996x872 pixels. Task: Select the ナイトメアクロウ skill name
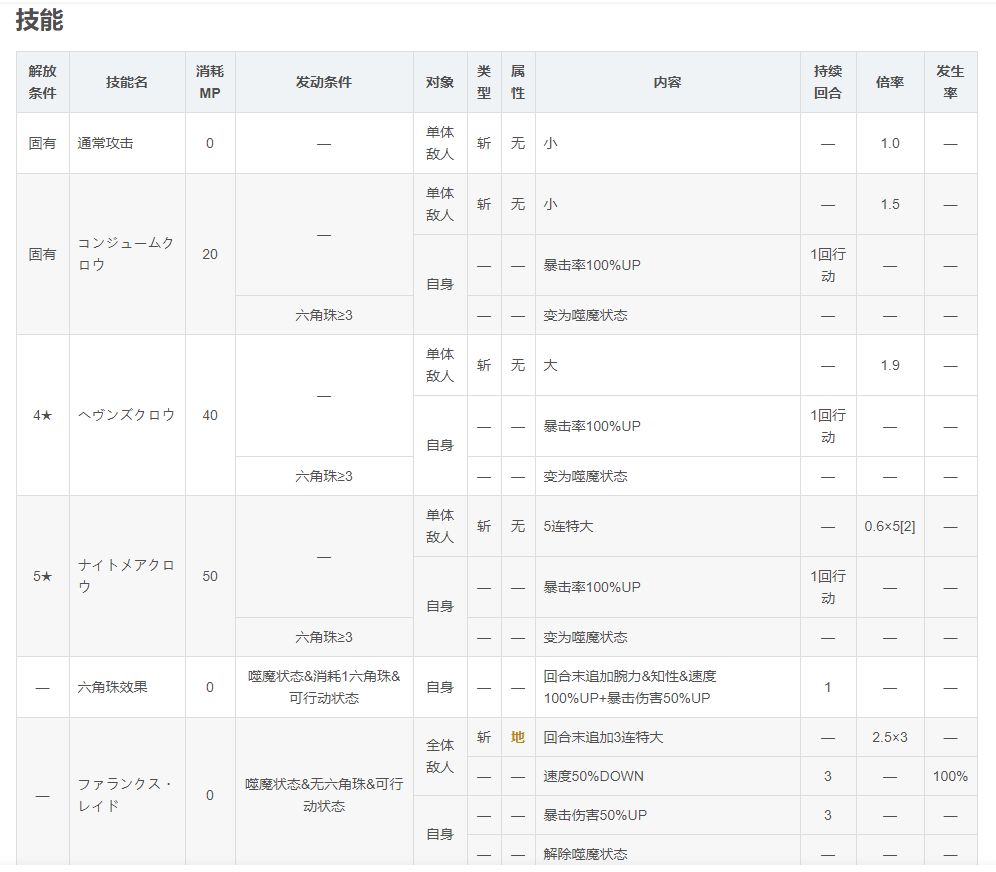pos(126,576)
